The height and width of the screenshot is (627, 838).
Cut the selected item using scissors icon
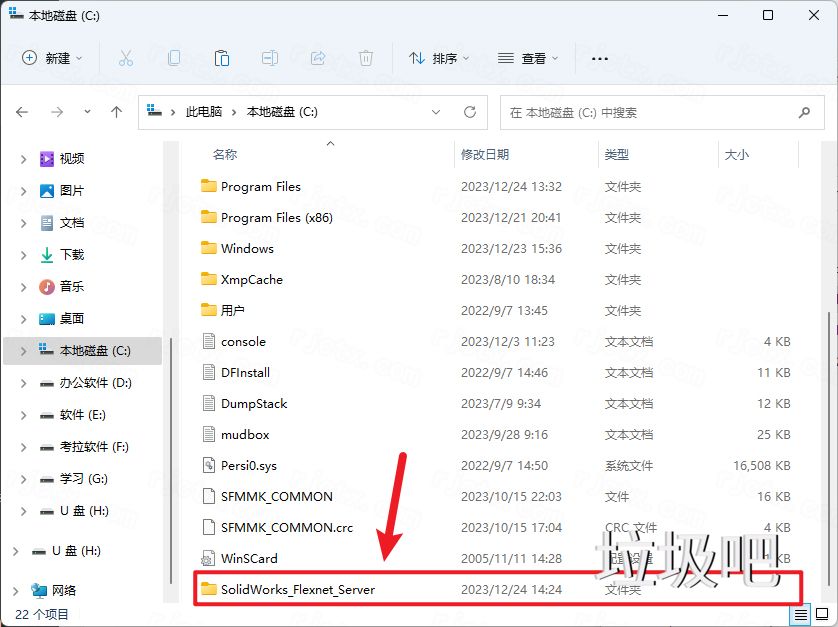[126, 59]
